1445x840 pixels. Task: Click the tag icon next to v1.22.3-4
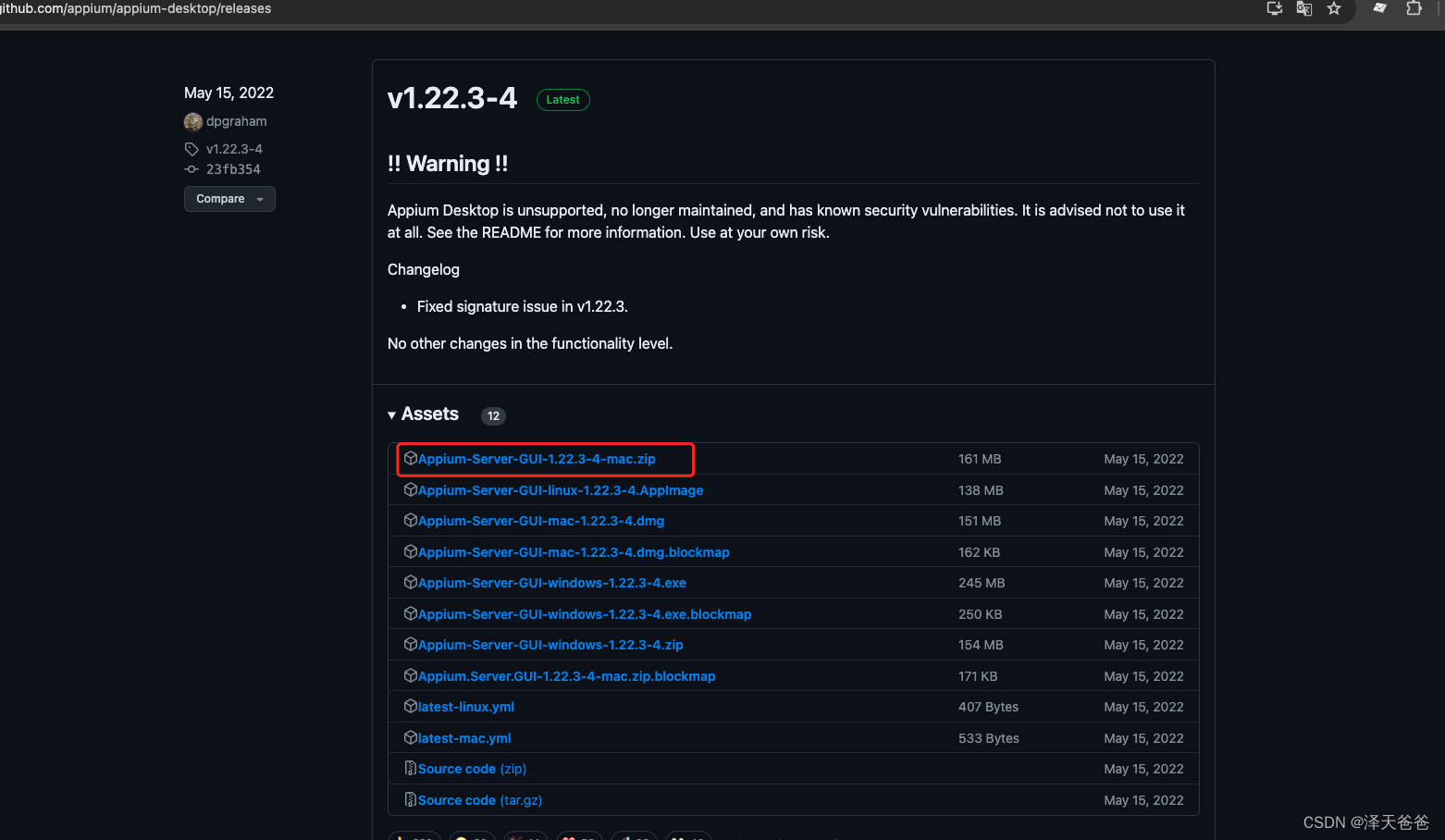[x=191, y=149]
